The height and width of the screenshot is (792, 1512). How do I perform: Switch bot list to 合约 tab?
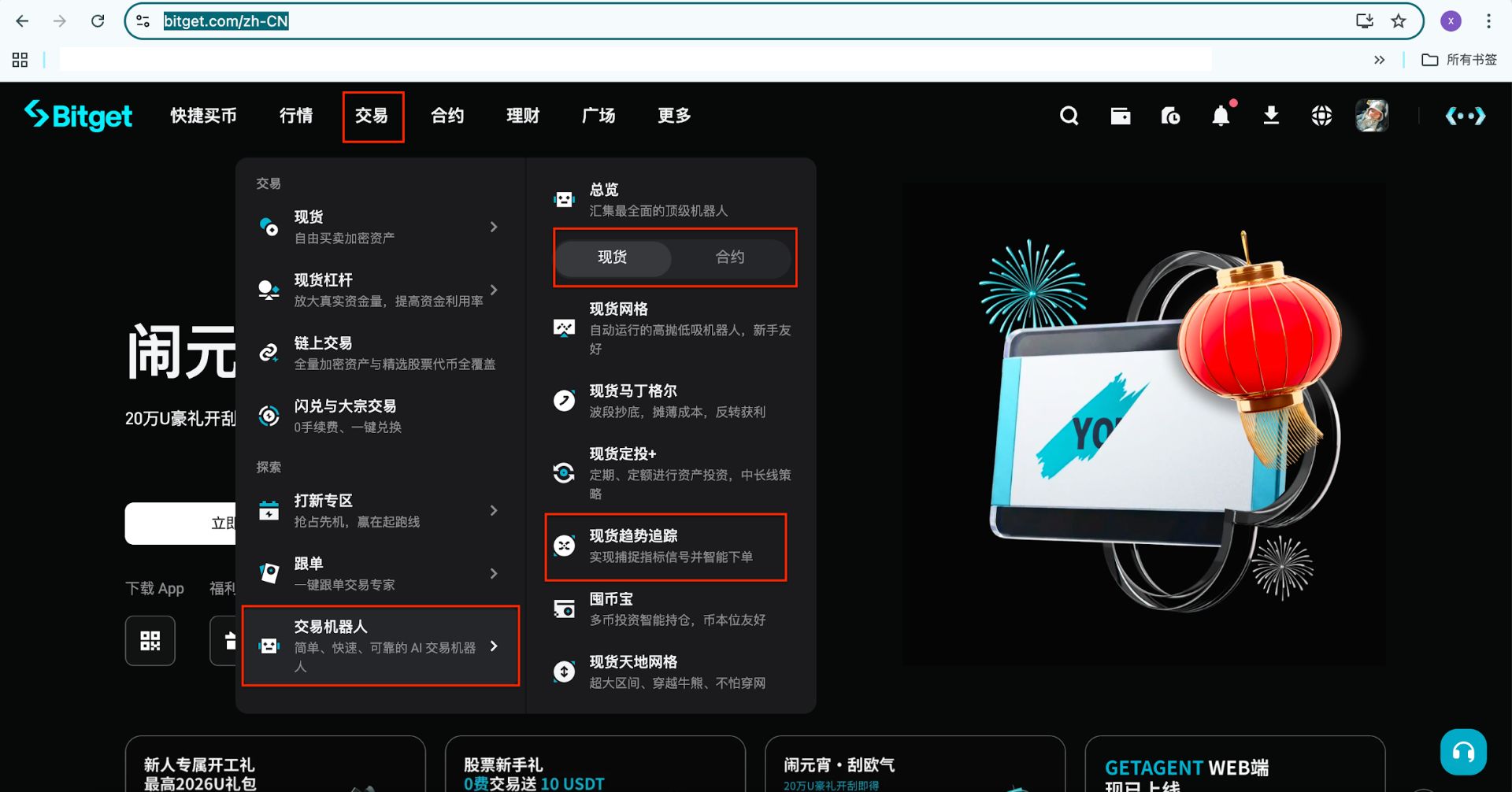click(730, 257)
